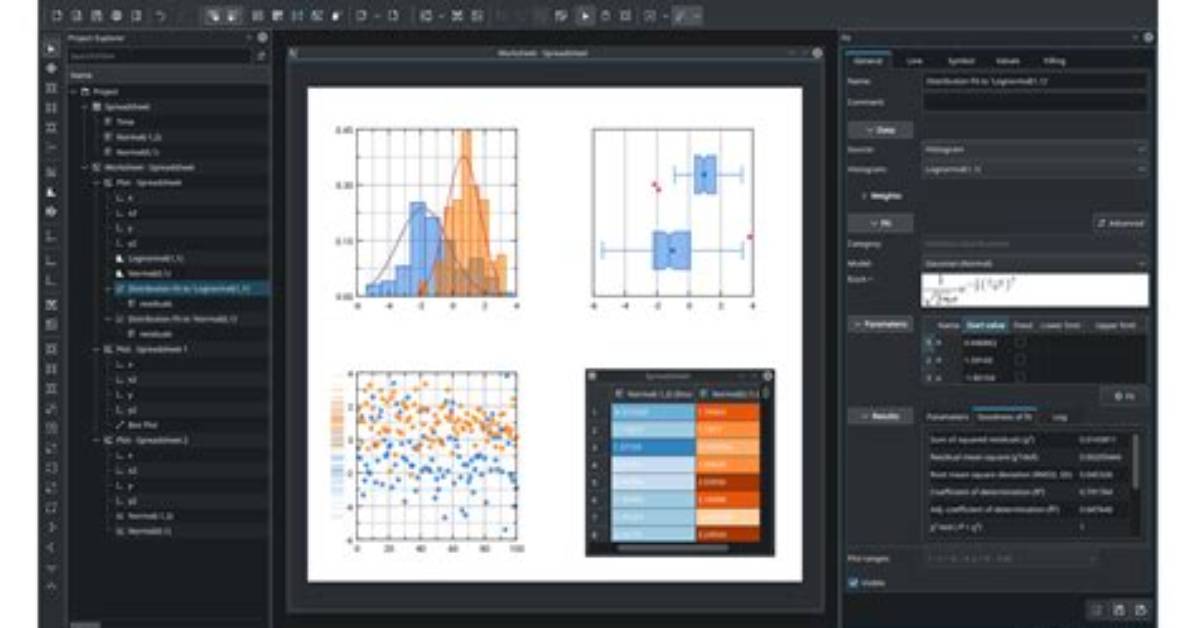
Task: Click the results list vertical scrollbar
Action: click(x=1136, y=462)
